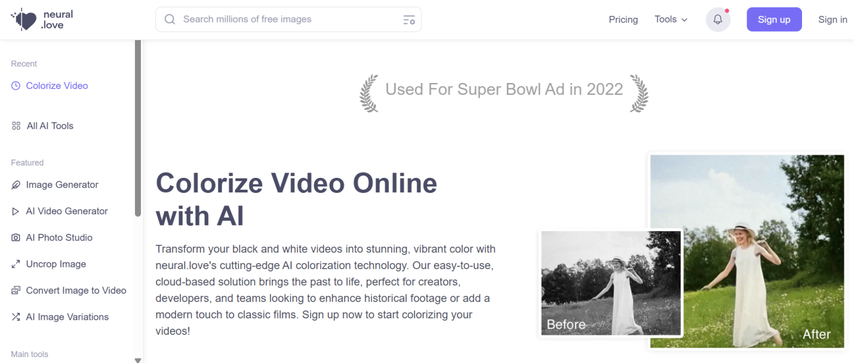
Task: Click the sidebar scroll-down arrow
Action: (x=138, y=360)
